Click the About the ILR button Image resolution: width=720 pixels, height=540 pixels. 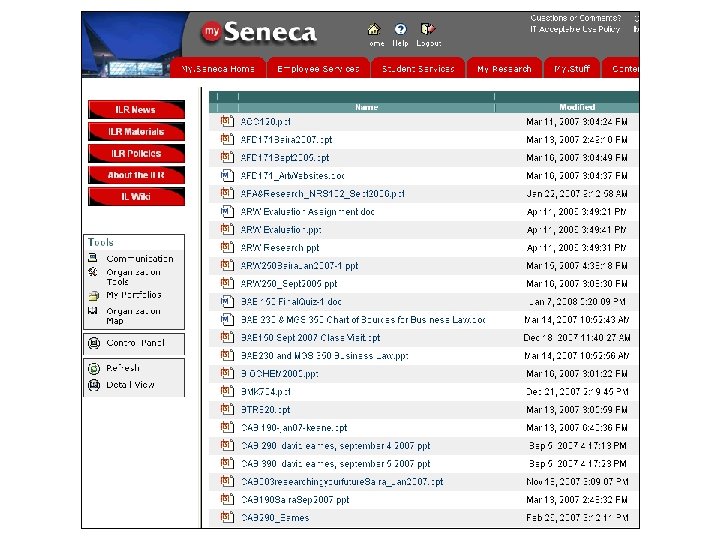click(136, 175)
